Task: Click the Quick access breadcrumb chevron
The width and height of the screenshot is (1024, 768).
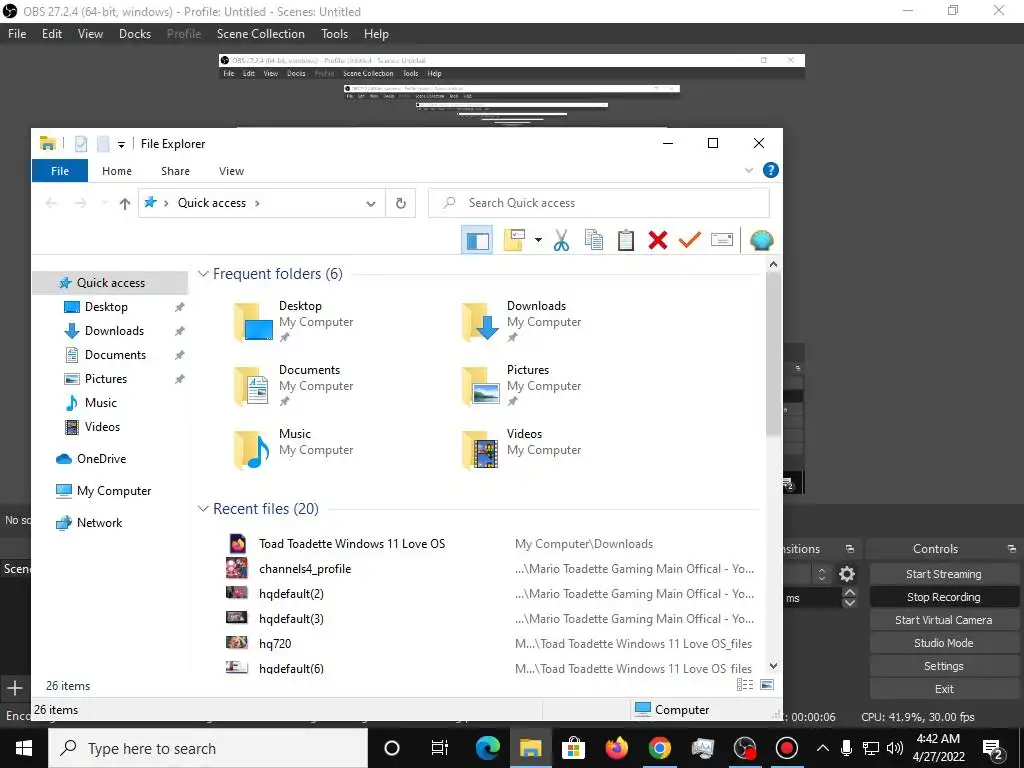Action: [x=257, y=203]
